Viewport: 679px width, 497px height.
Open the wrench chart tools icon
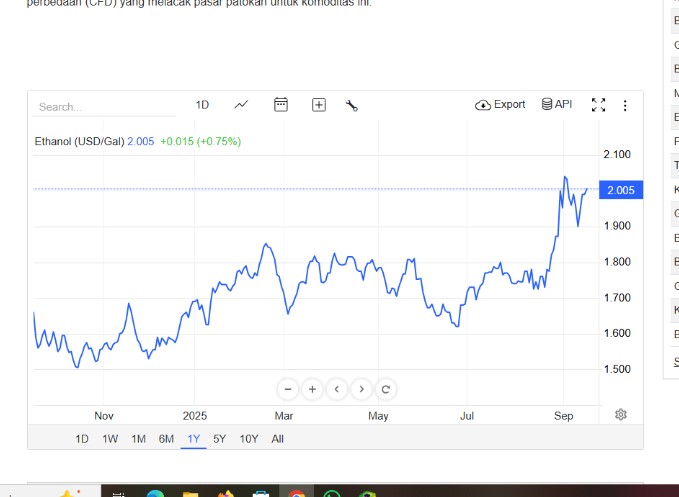pos(352,106)
